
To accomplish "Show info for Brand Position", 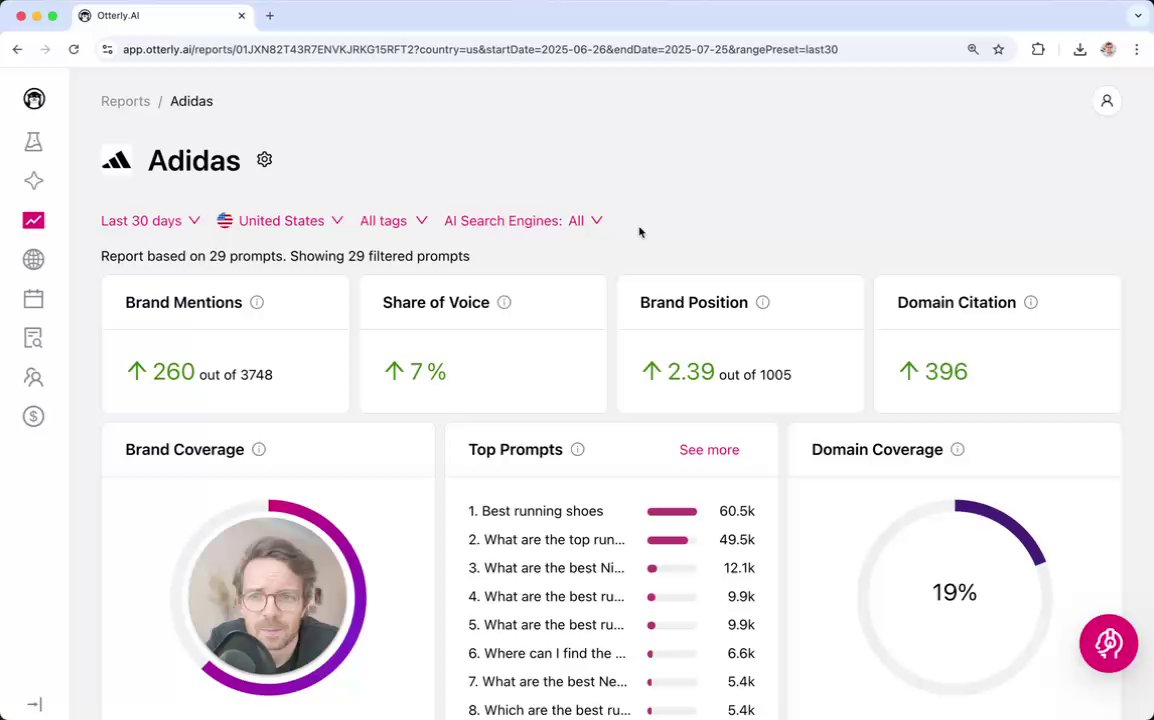I will (x=763, y=303).
